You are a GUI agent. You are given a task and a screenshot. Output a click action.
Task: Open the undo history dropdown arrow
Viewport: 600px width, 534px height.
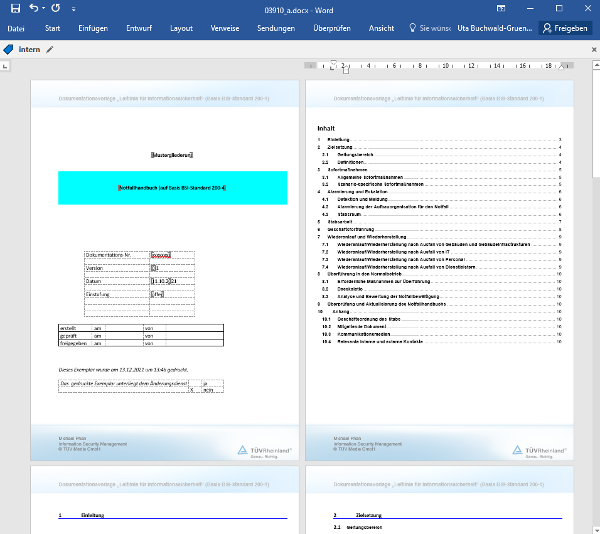pos(45,9)
